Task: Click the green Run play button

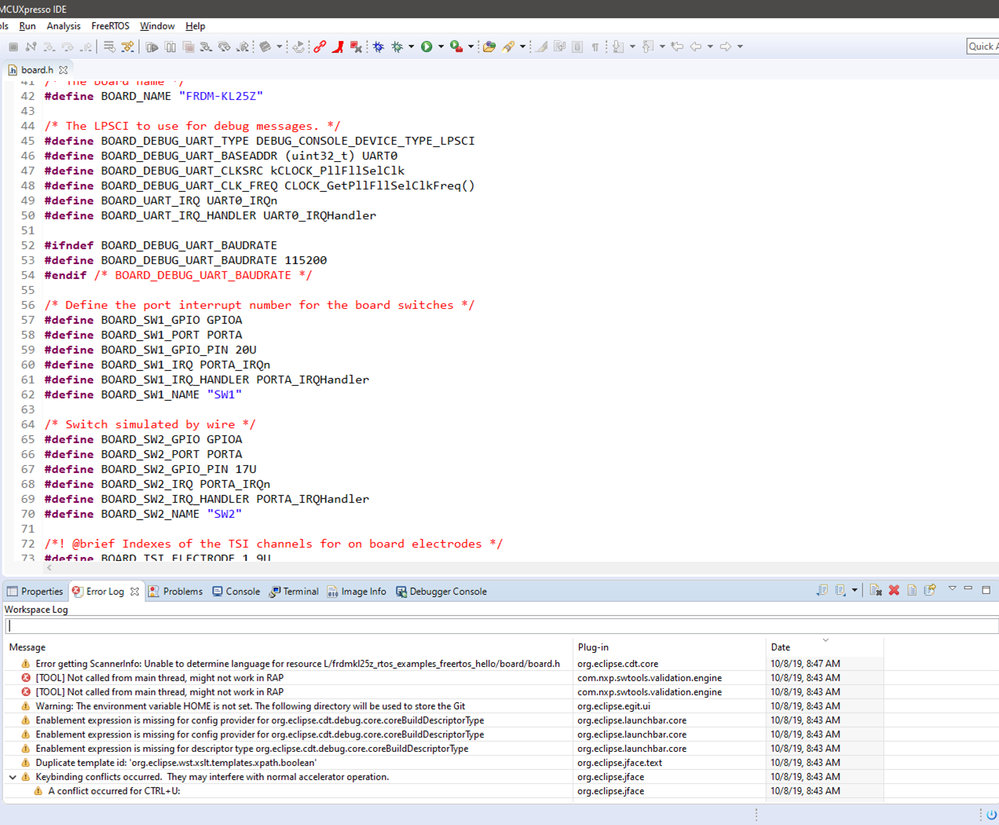Action: coord(426,47)
